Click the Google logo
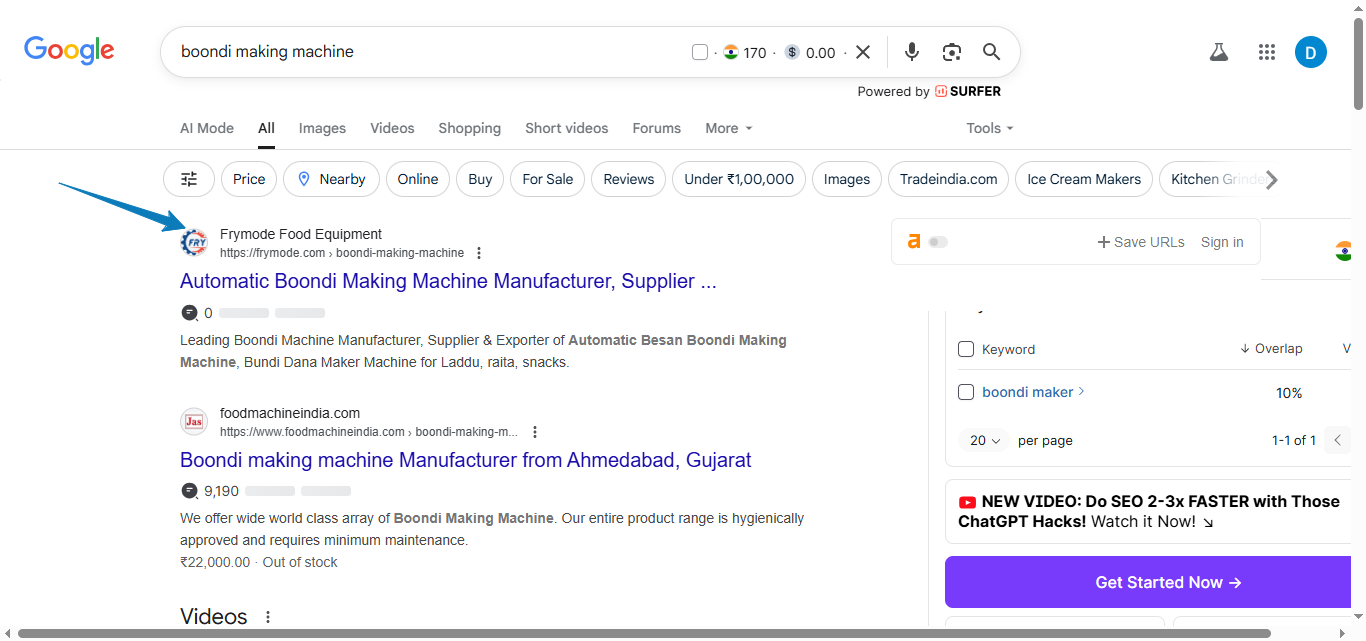The image size is (1366, 641). (x=69, y=51)
